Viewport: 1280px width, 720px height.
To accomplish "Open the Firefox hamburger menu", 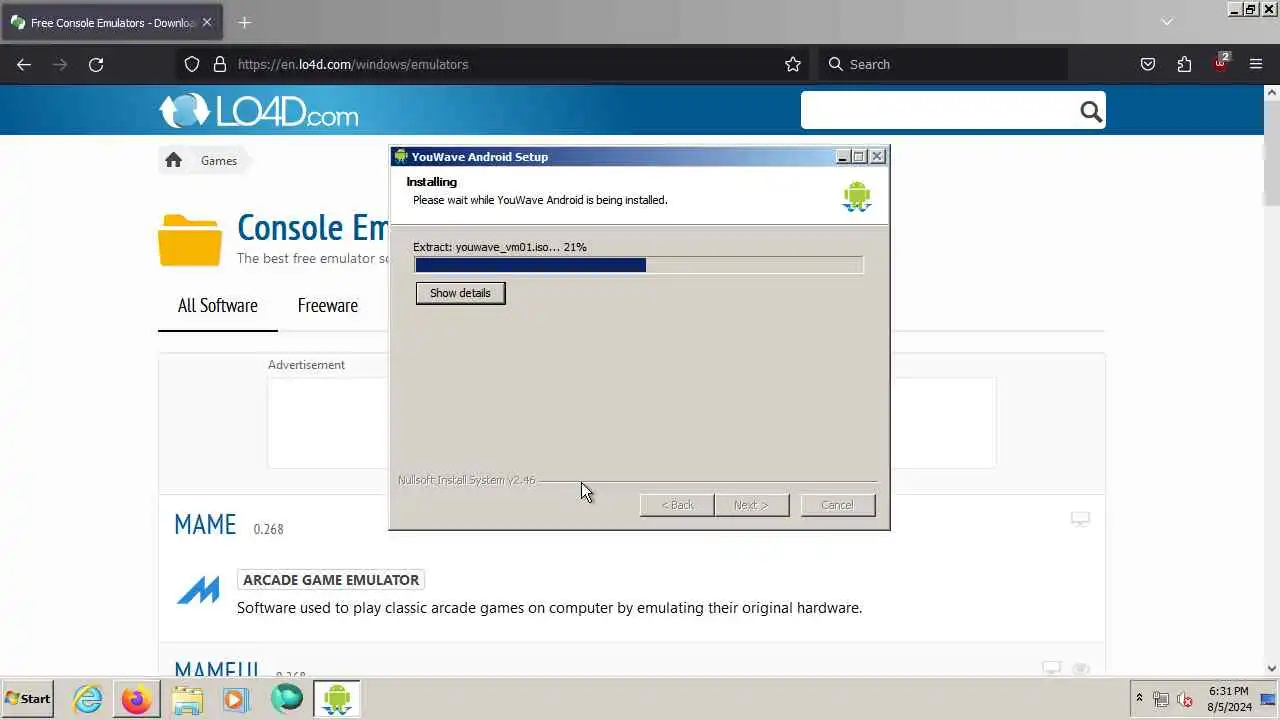I will 1256,64.
